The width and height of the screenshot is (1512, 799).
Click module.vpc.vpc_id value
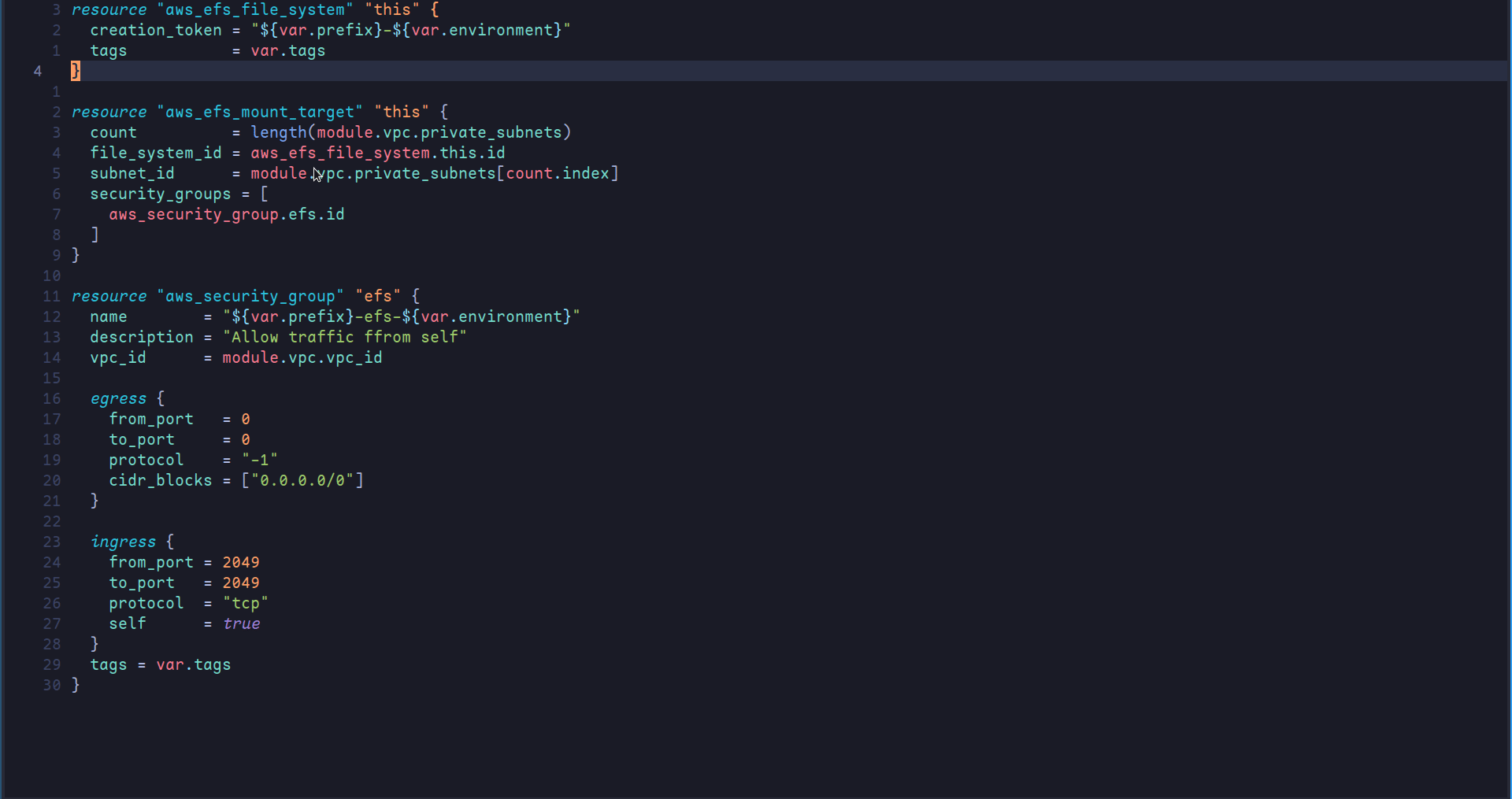302,357
